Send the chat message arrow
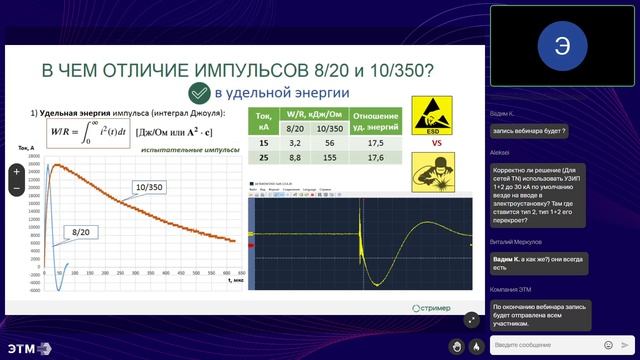640x360 pixels. (x=625, y=345)
